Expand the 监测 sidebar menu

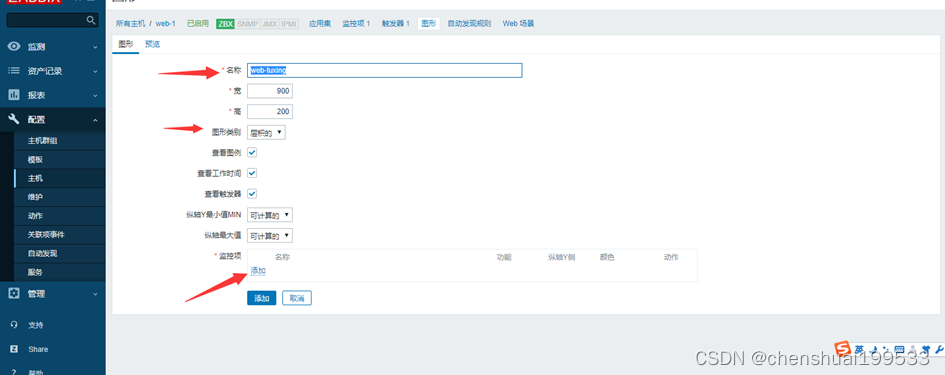[x=95, y=47]
